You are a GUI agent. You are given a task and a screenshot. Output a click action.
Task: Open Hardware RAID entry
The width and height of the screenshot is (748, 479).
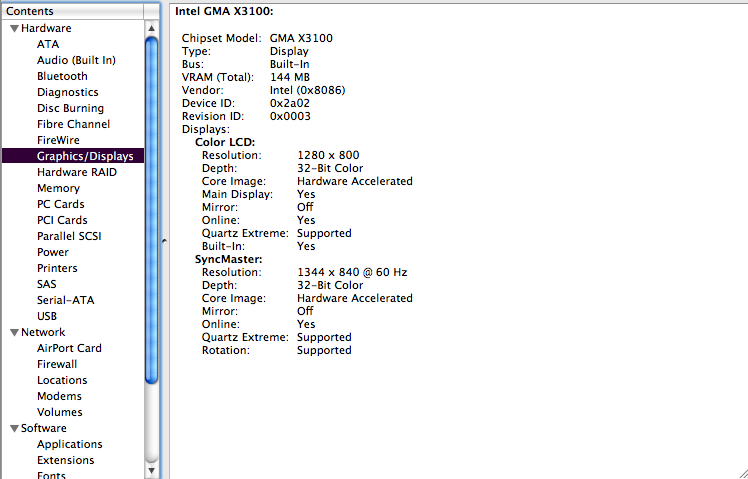(77, 172)
